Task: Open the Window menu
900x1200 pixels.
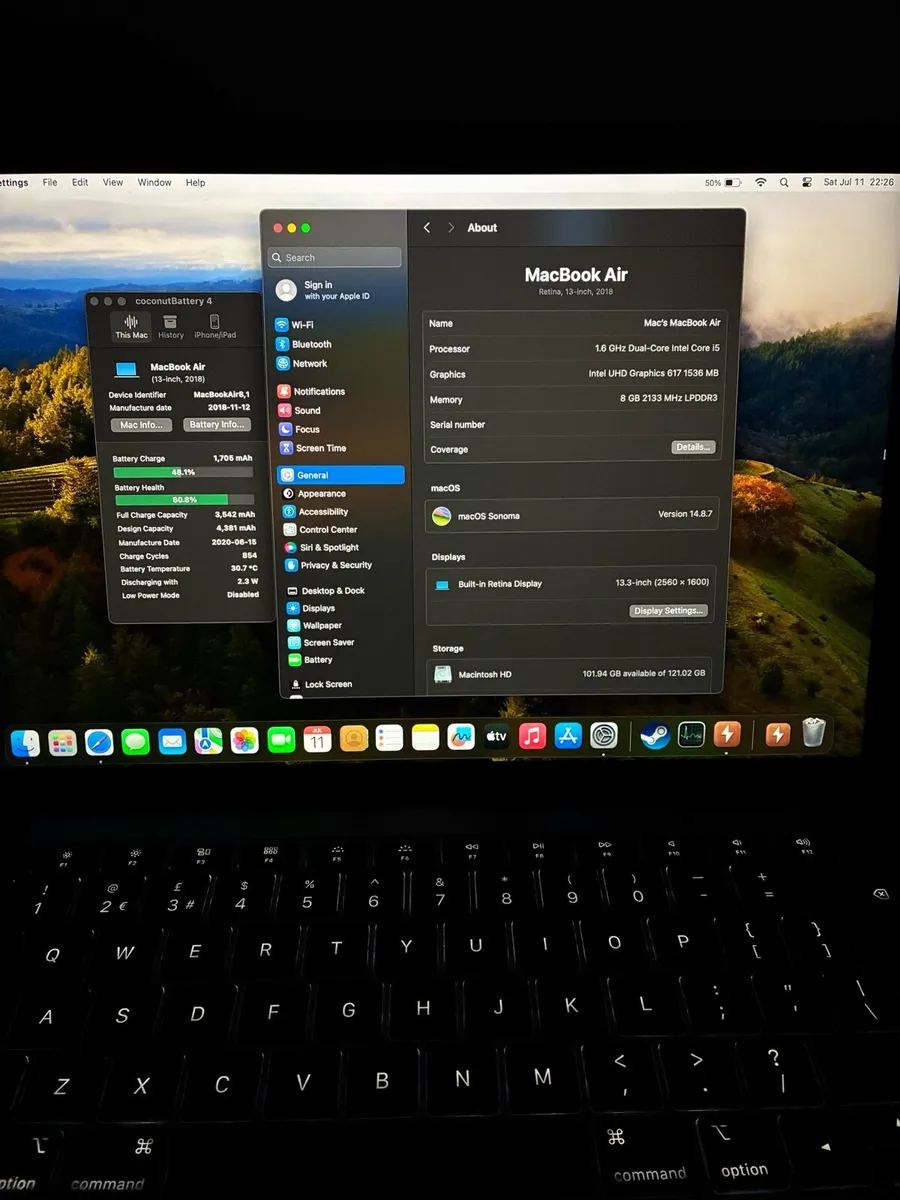Action: [x=154, y=183]
